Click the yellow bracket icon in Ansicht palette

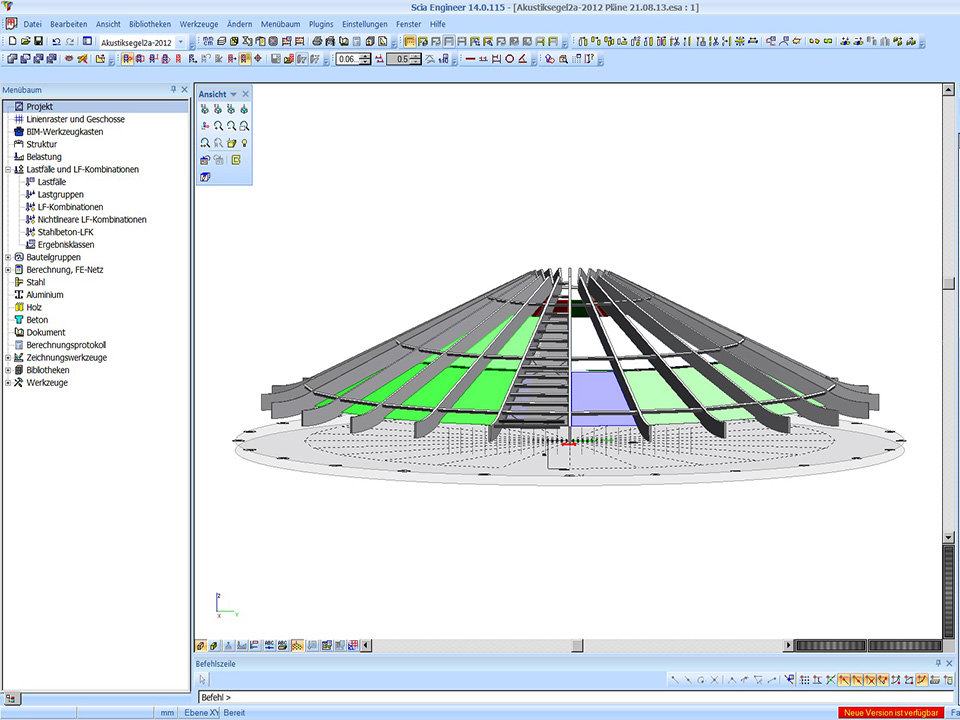pos(237,159)
